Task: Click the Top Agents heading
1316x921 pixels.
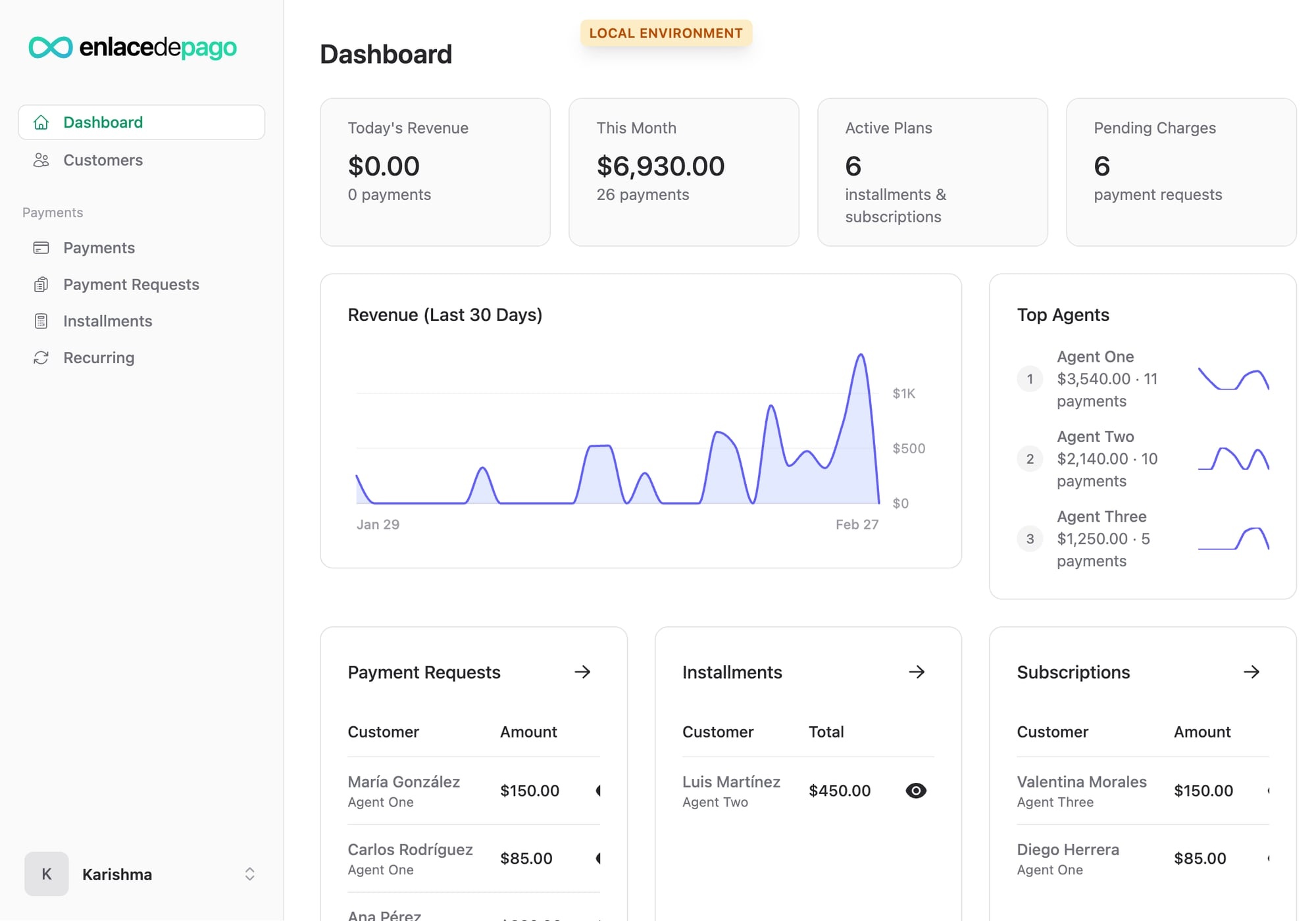Action: pyautogui.click(x=1063, y=315)
